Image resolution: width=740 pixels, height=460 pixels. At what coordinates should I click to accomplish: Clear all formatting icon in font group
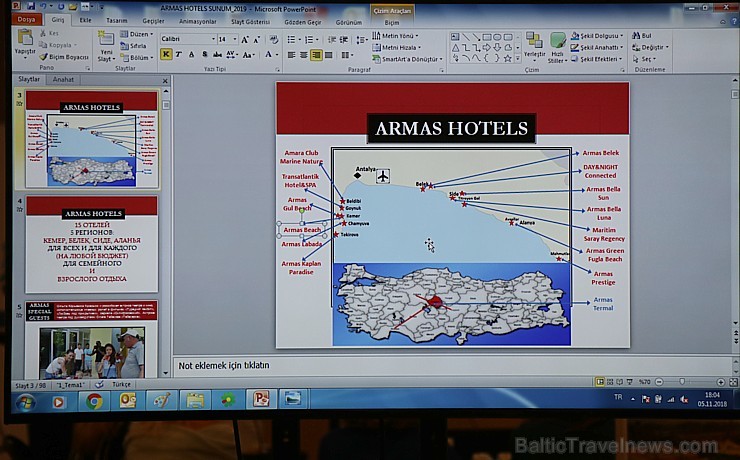273,40
